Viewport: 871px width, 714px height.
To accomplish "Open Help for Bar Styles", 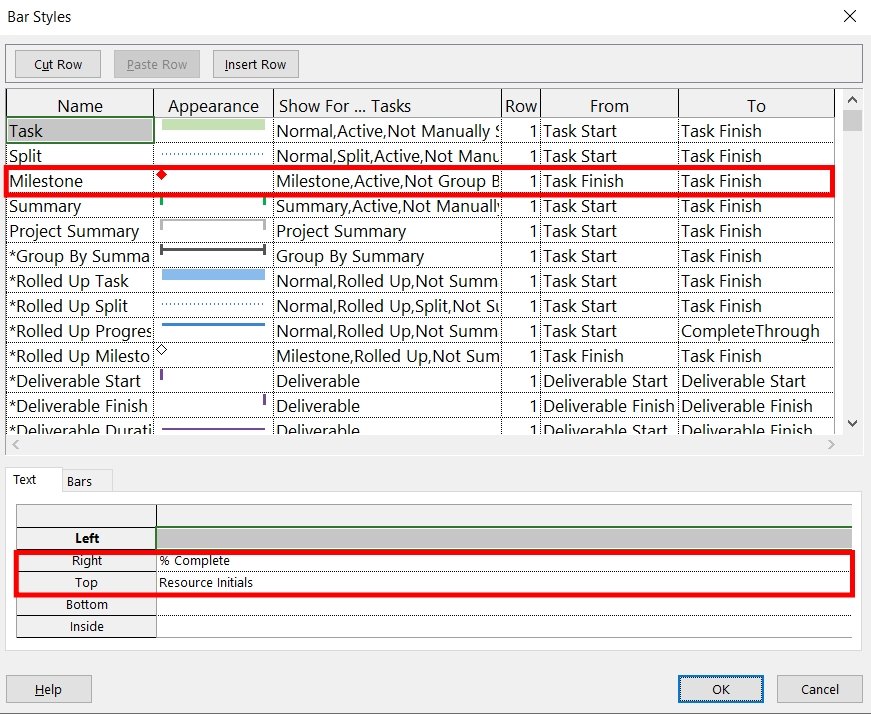I will coord(49,689).
